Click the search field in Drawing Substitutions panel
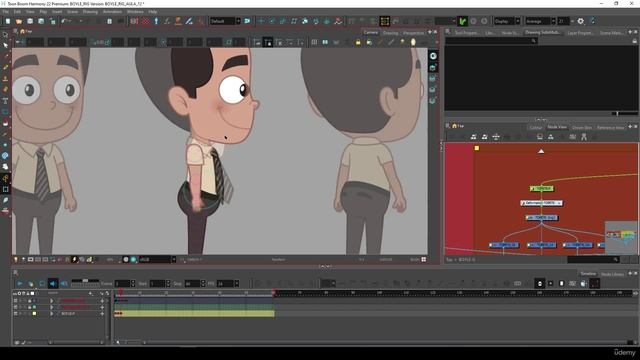640x360 pixels. click(x=491, y=41)
